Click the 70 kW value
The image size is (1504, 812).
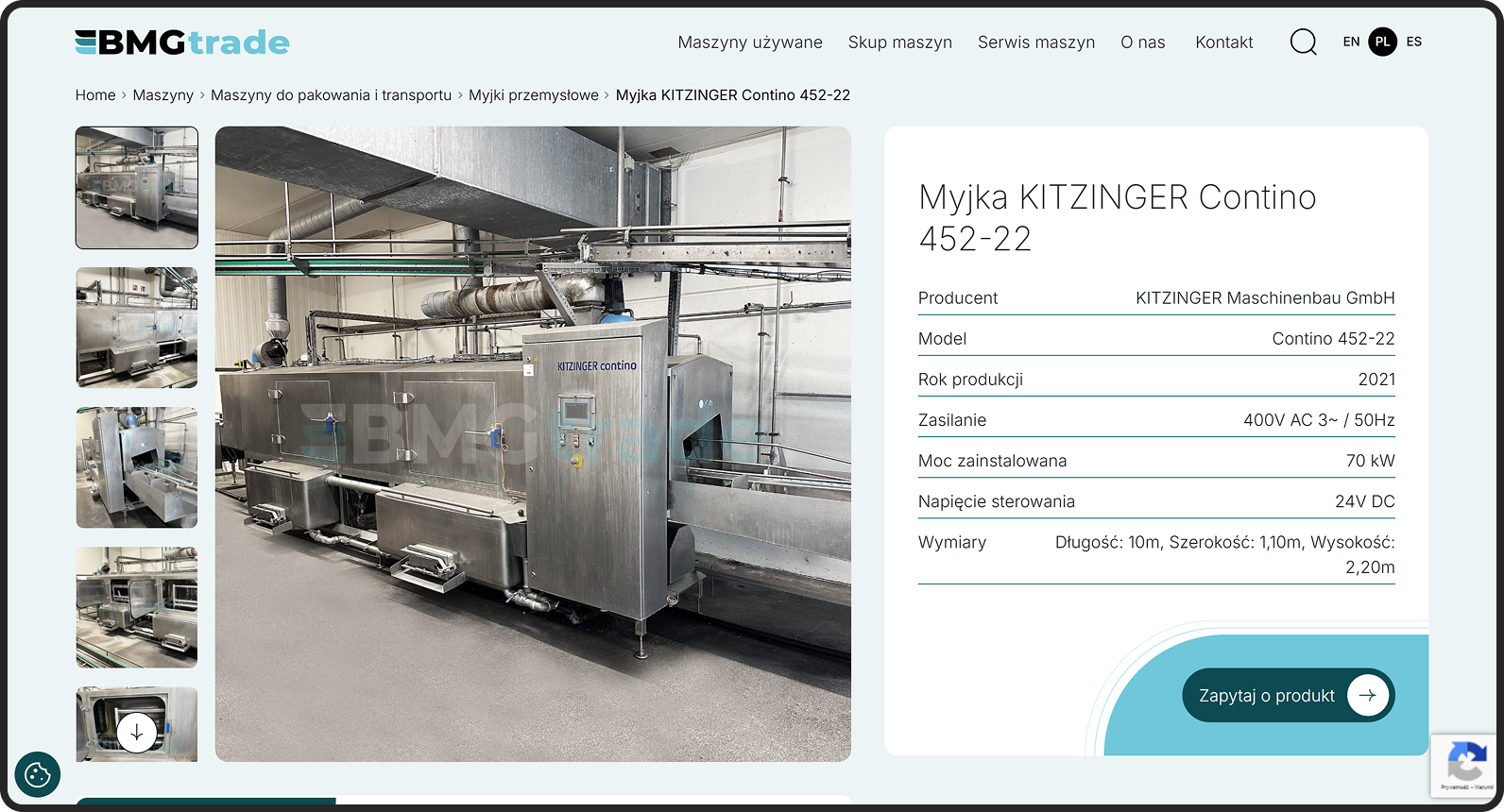[x=1370, y=461]
